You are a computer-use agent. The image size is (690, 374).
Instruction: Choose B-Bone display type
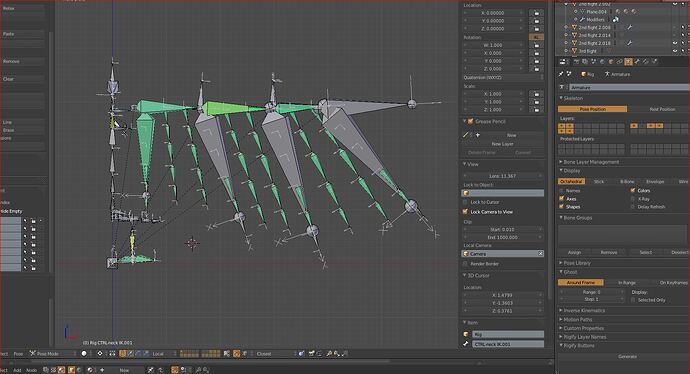tap(627, 181)
